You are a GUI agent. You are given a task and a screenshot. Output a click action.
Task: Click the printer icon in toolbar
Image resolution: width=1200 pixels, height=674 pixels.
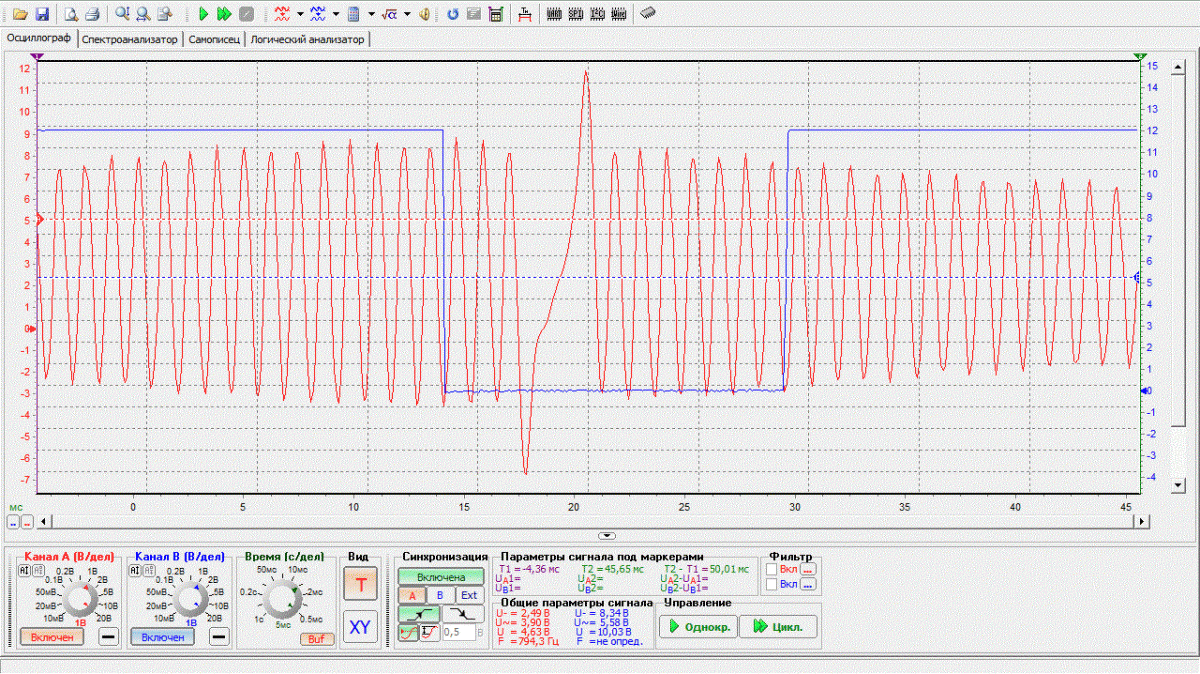click(x=91, y=14)
